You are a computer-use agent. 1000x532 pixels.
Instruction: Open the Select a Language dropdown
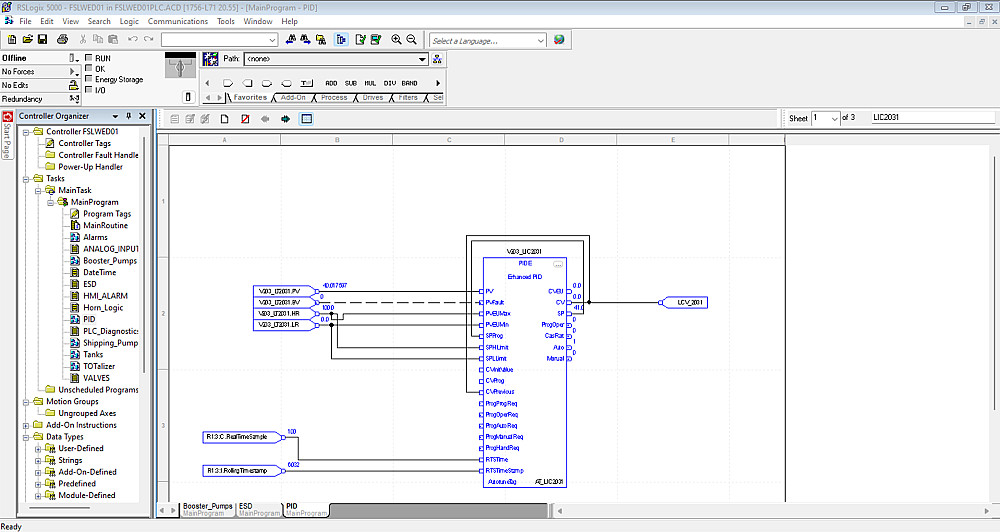(541, 41)
